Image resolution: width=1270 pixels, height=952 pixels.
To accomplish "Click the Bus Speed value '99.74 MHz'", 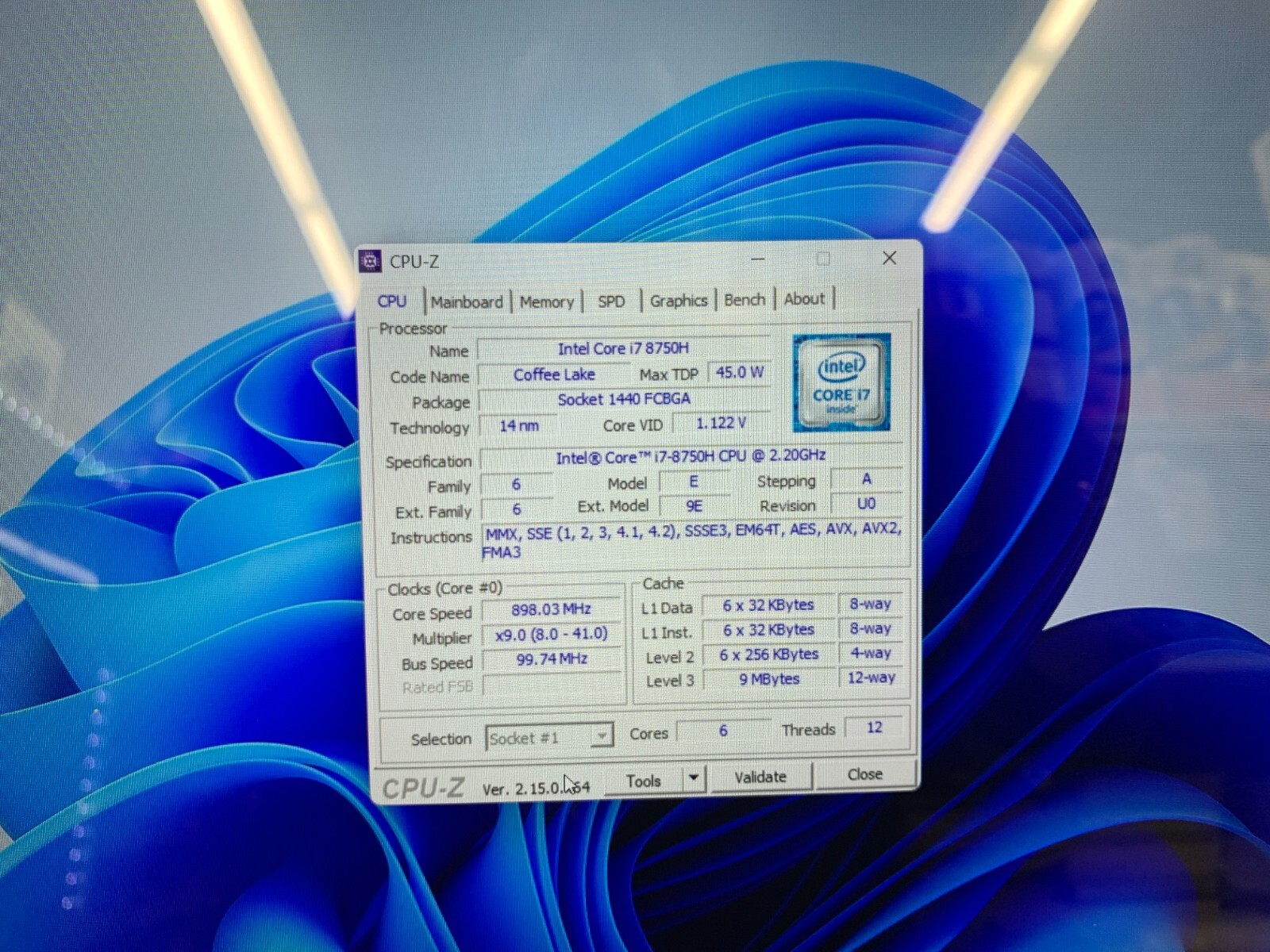I will click(552, 659).
